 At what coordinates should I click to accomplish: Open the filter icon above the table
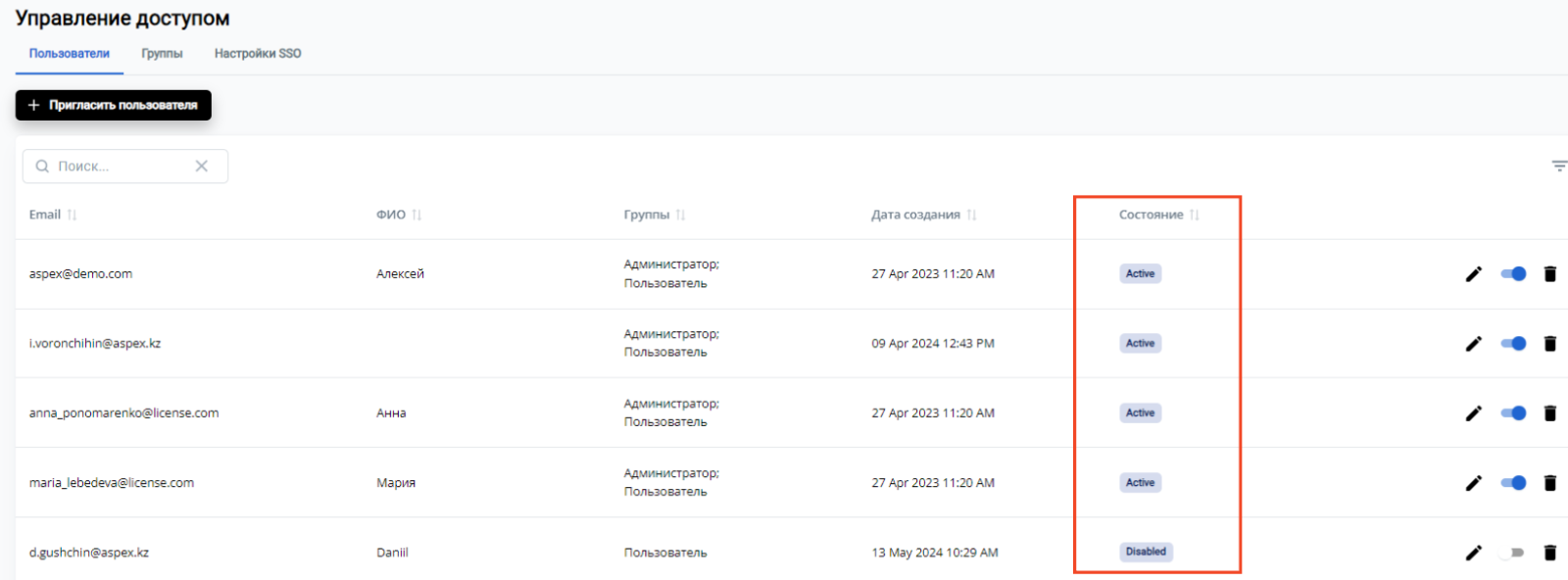pos(1559,167)
